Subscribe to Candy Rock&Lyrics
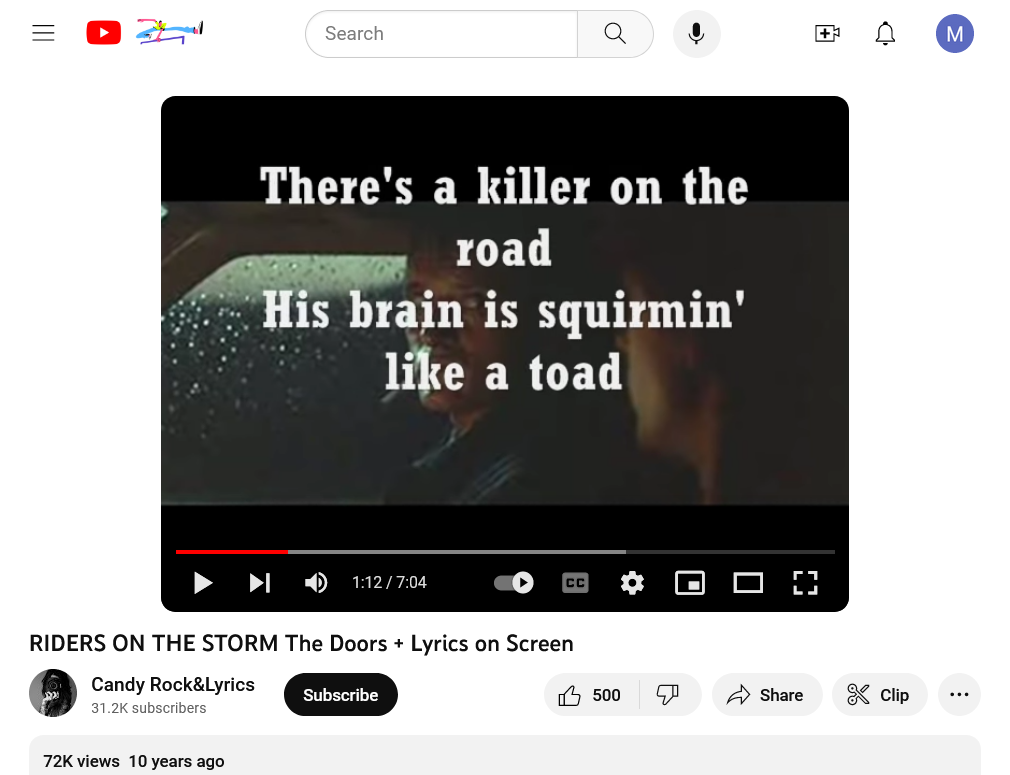 341,694
